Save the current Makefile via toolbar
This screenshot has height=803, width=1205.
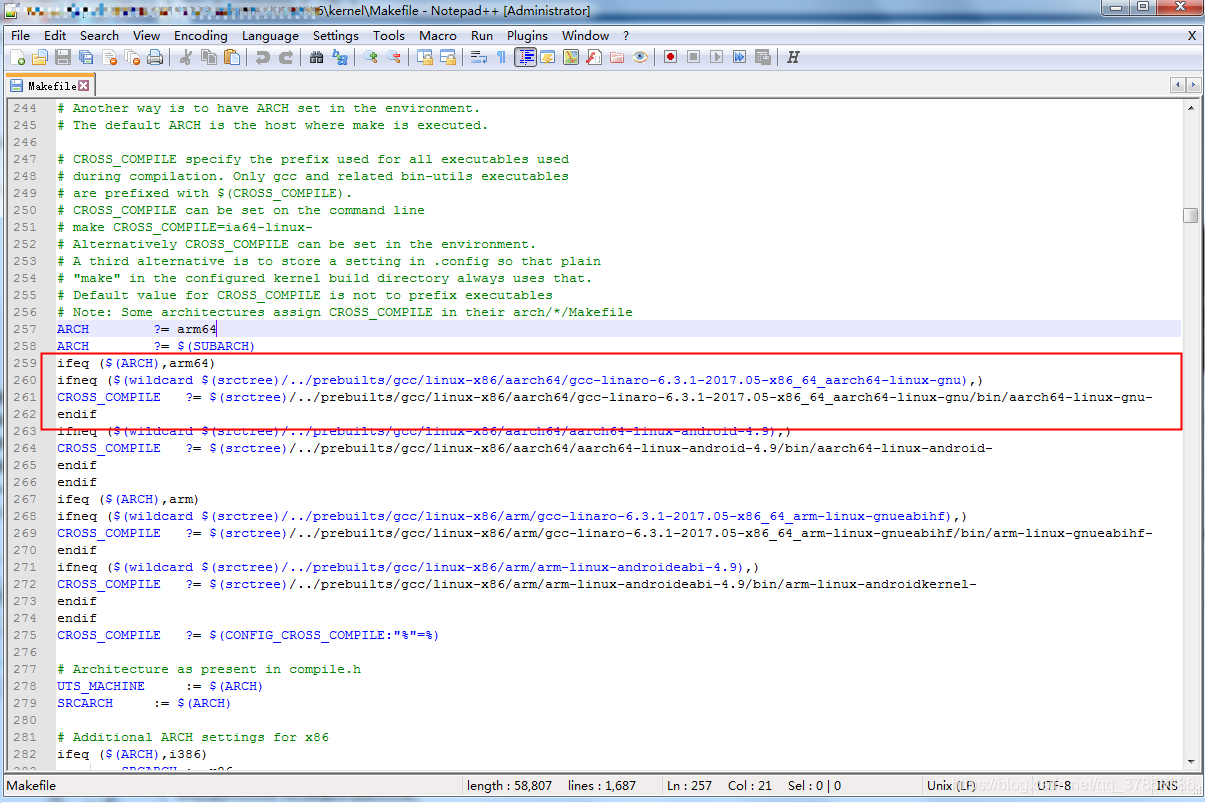pyautogui.click(x=63, y=57)
